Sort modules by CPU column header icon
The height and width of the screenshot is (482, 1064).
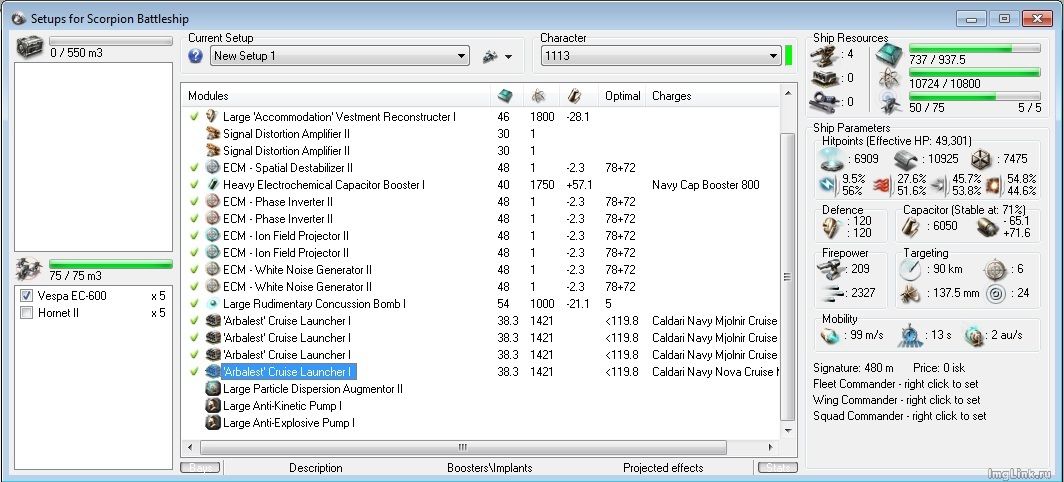click(505, 96)
